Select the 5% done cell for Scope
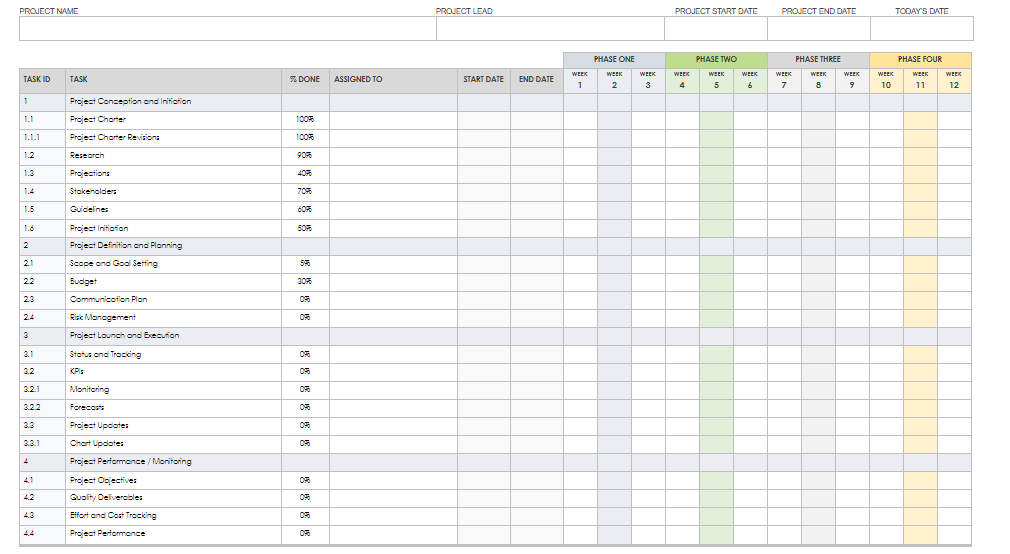Image resolution: width=1010 pixels, height=554 pixels. (x=305, y=264)
